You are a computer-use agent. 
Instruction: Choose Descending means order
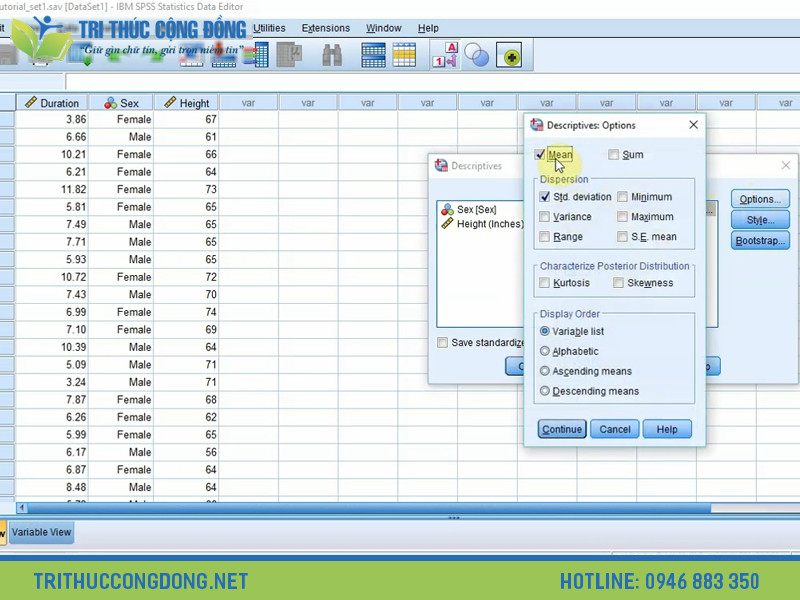[544, 391]
